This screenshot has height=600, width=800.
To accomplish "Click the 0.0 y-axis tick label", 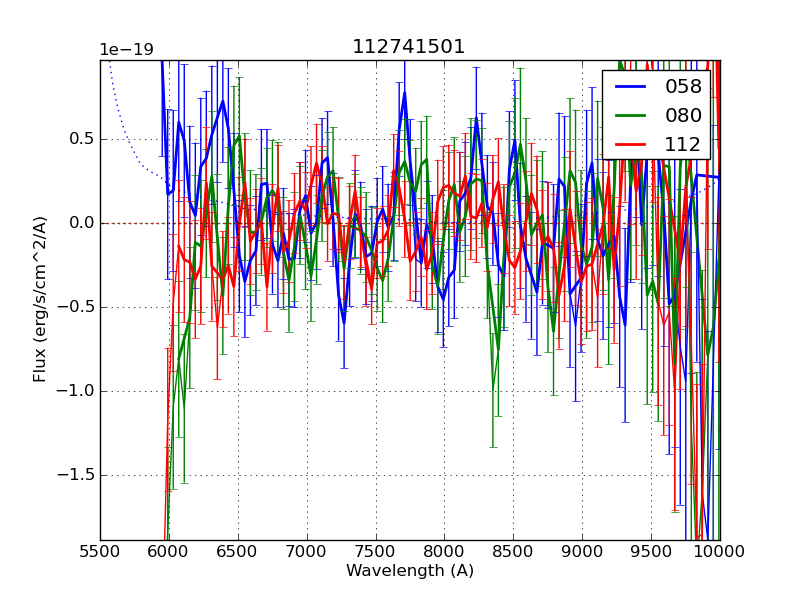I will pyautogui.click(x=78, y=223).
